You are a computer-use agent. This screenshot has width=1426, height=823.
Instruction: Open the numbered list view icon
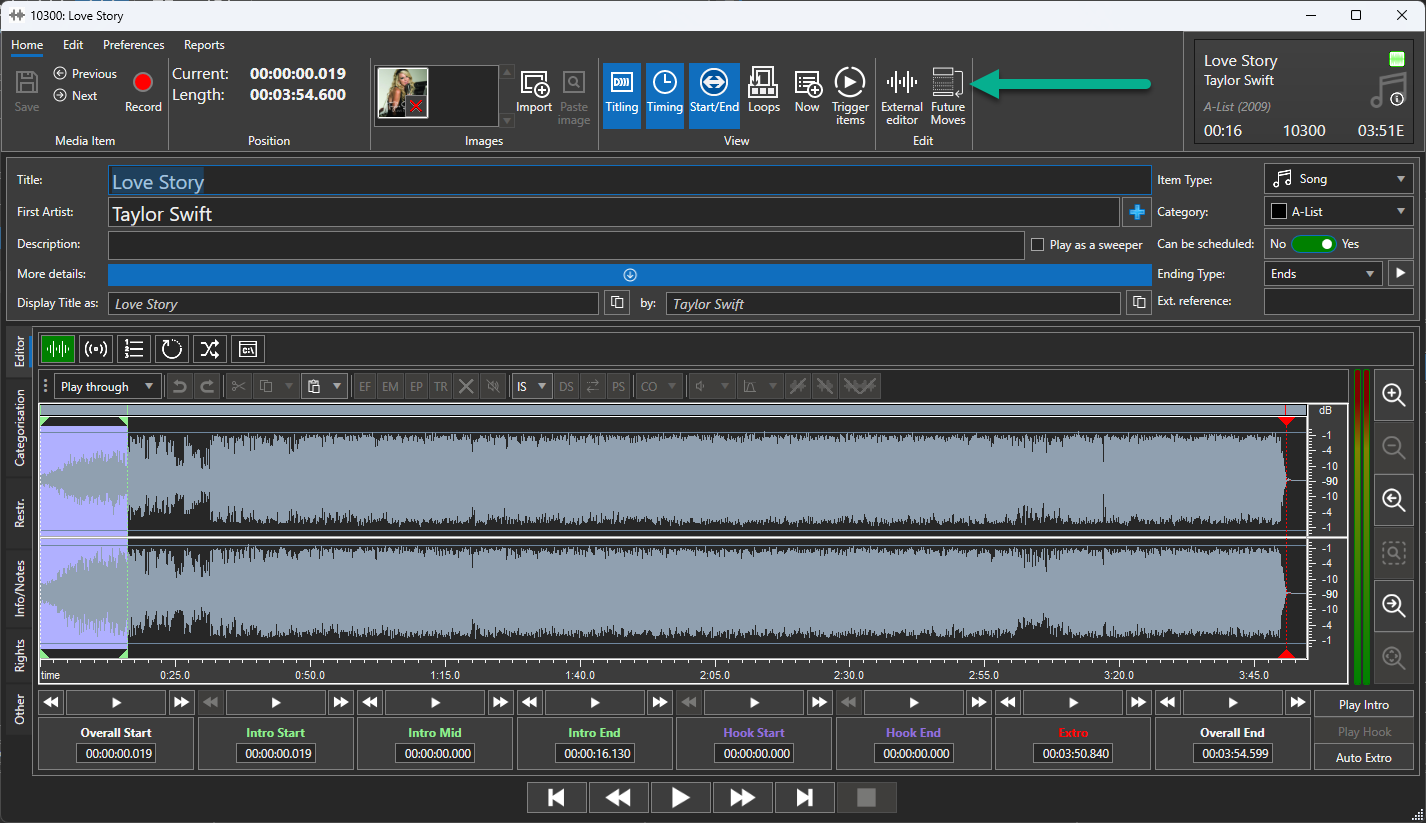click(134, 349)
